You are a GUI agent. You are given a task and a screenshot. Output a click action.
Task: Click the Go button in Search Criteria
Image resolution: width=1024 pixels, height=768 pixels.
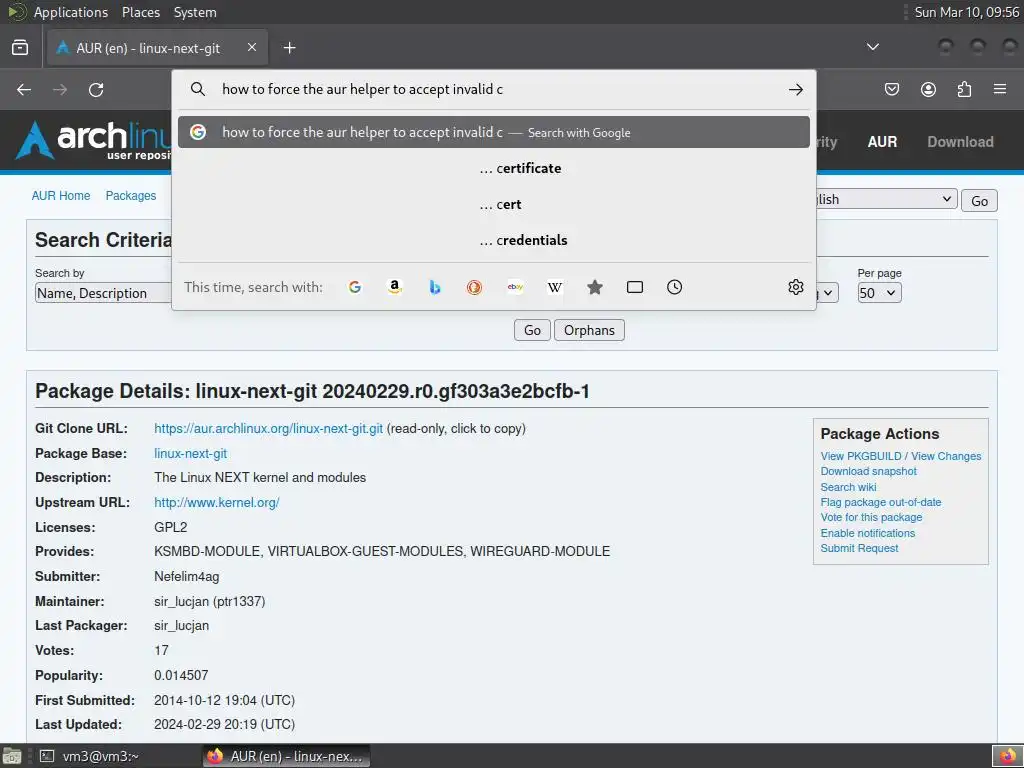[x=532, y=330]
